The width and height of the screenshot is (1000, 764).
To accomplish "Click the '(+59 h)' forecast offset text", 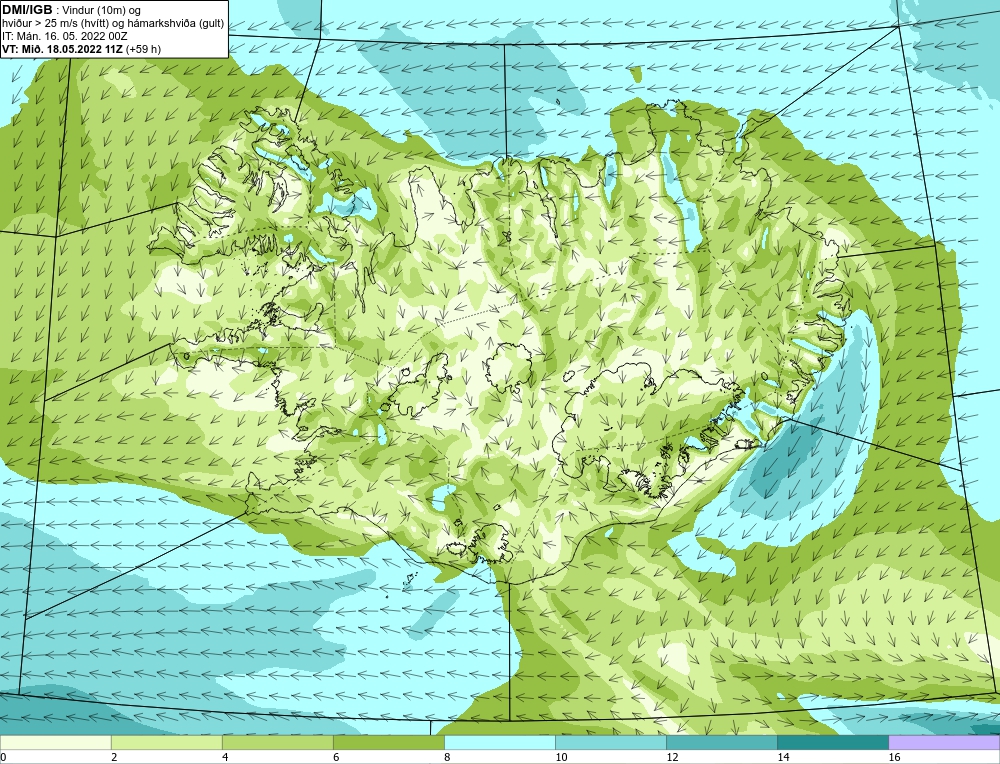I will pos(143,49).
